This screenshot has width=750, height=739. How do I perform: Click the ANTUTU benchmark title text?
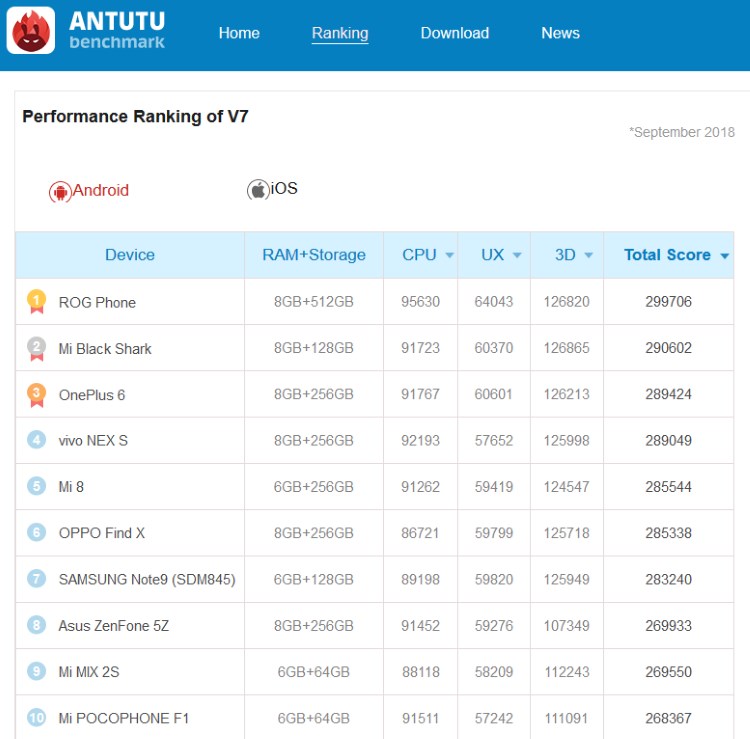pos(117,30)
